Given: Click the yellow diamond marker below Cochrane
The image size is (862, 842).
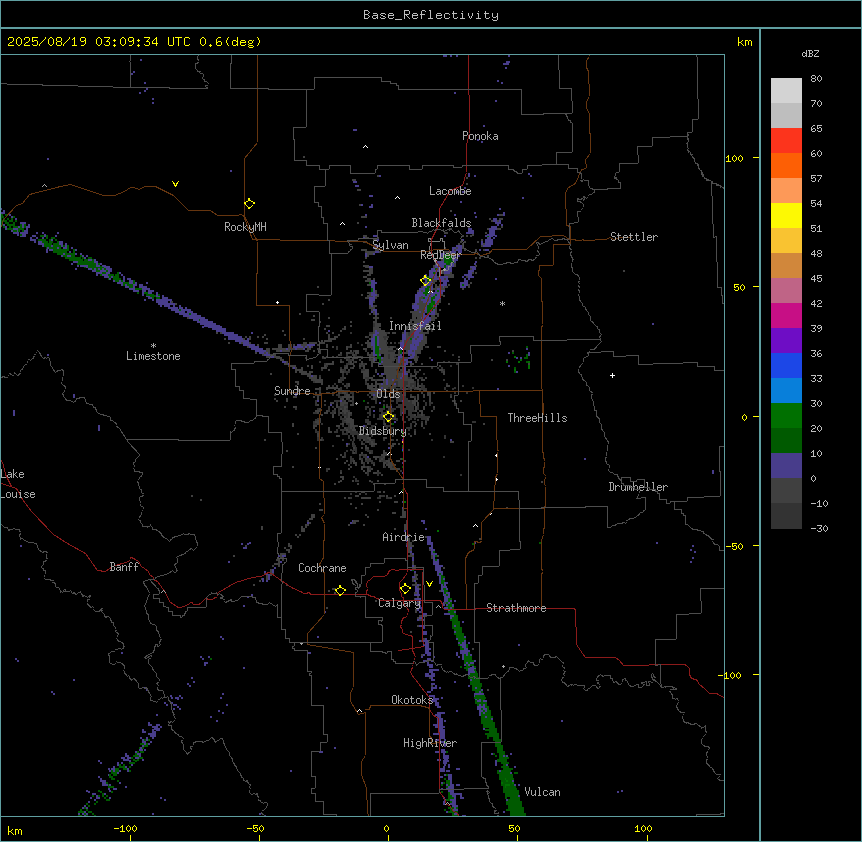Looking at the screenshot, I should point(340,591).
